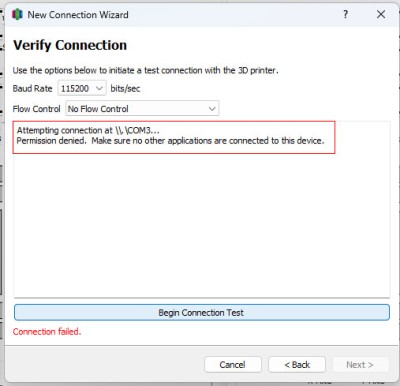Viewport: 400px width, 386px height.
Task: Click the Simplify3D logo in title bar
Action: tap(17, 15)
